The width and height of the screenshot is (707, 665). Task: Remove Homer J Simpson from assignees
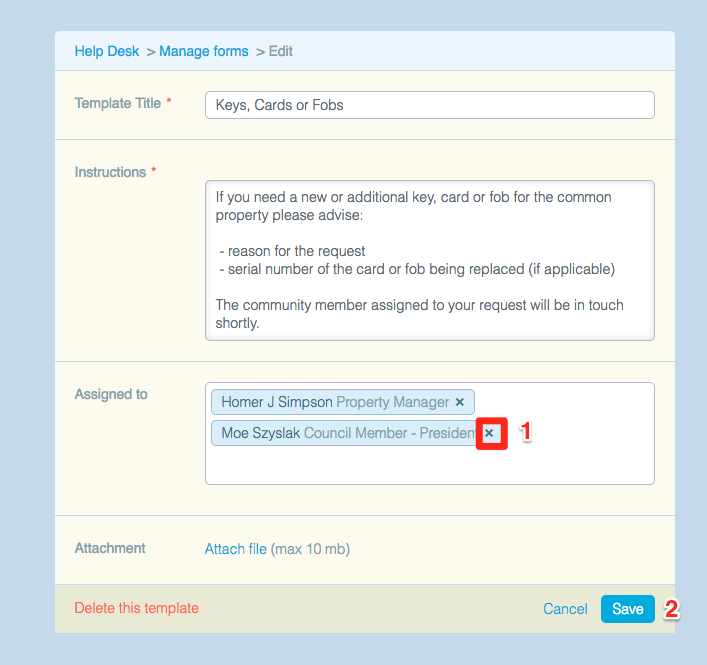click(x=459, y=402)
